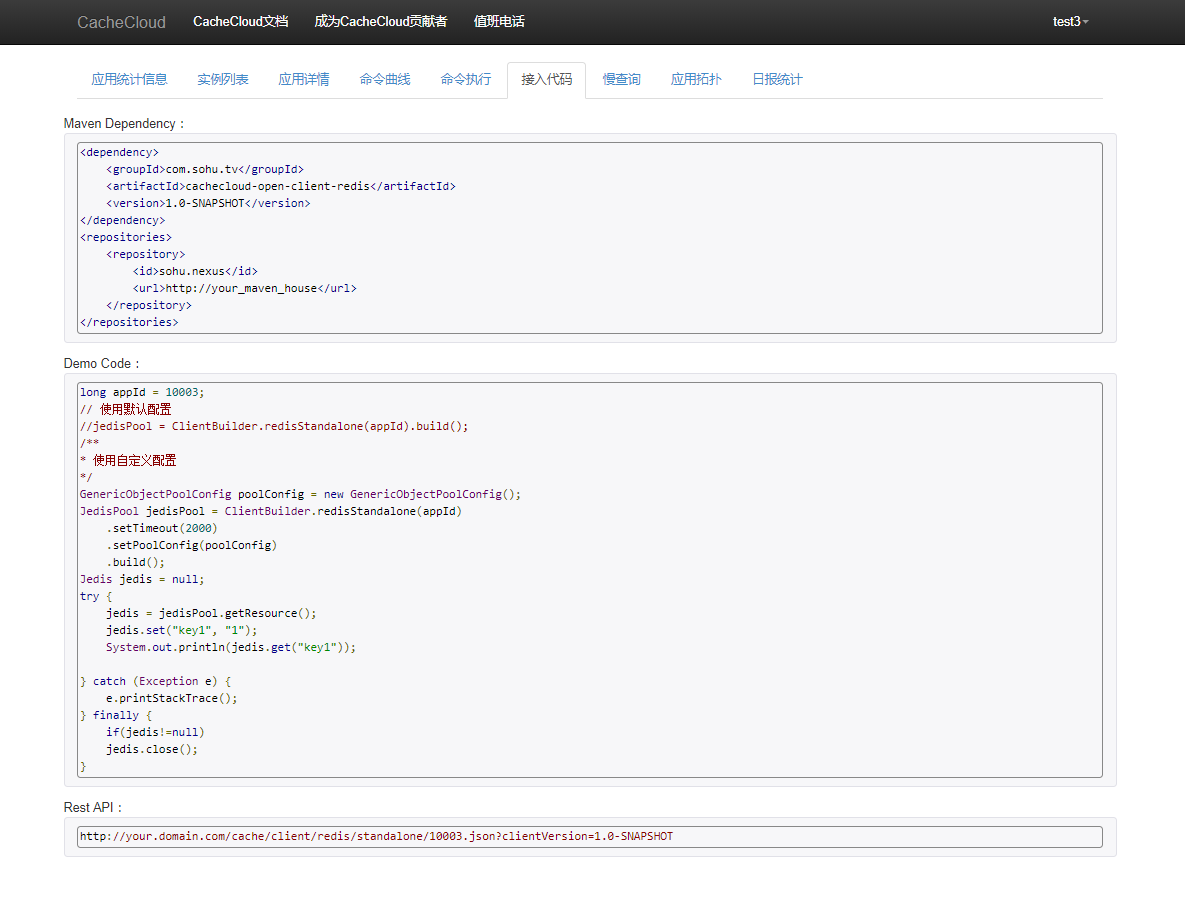
Task: Switch to the 命令执行 tab
Action: click(466, 79)
